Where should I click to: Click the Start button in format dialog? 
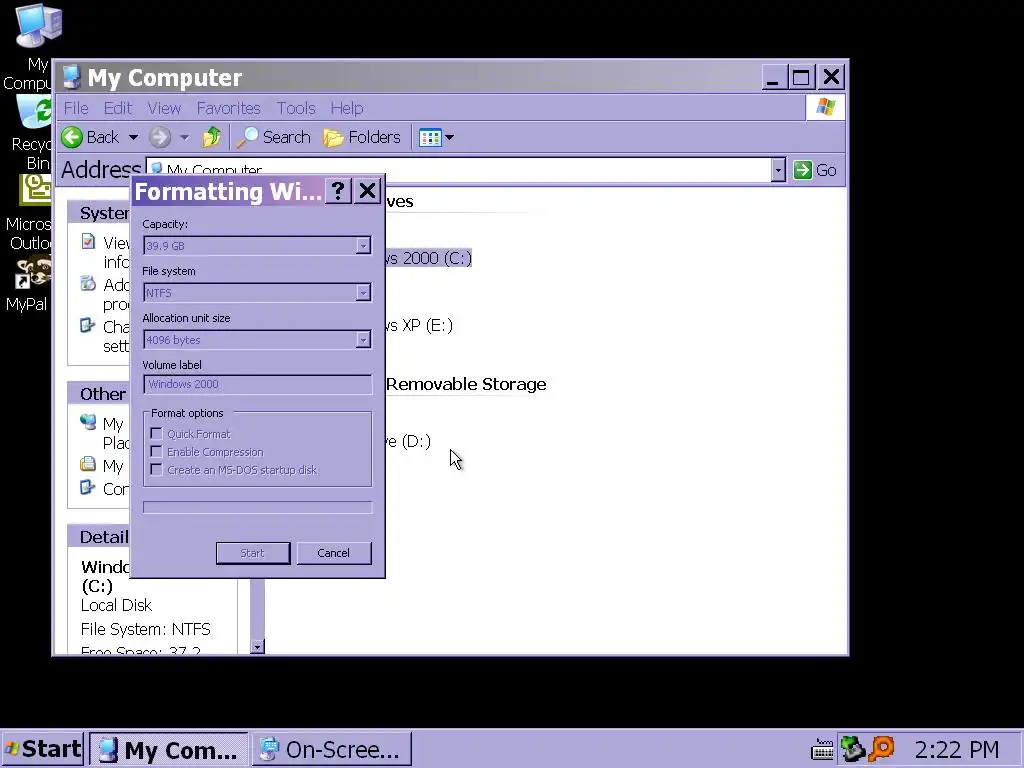point(253,553)
